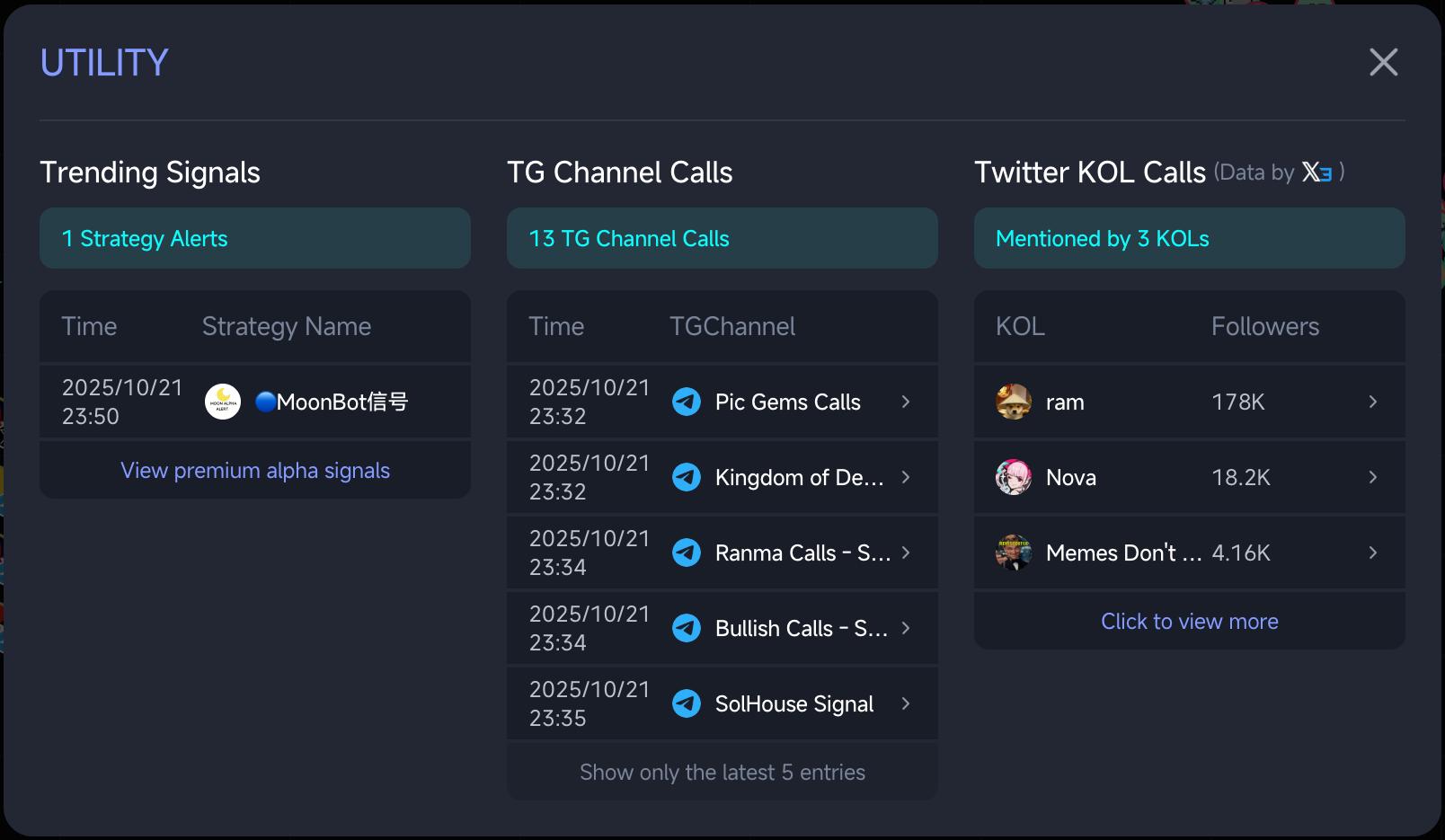1445x840 pixels.
Task: Close the Utility panel
Action: click(1383, 62)
